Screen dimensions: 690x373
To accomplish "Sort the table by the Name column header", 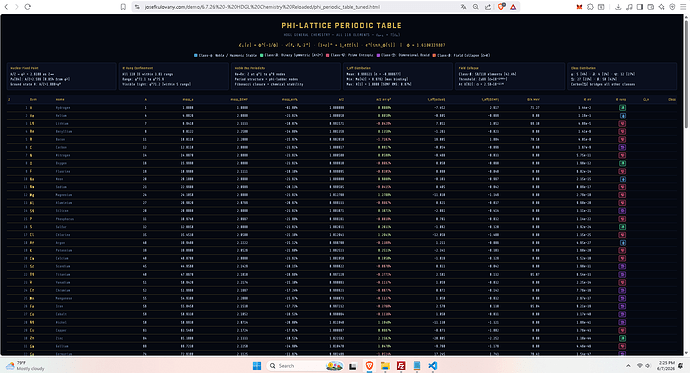I will point(60,99).
